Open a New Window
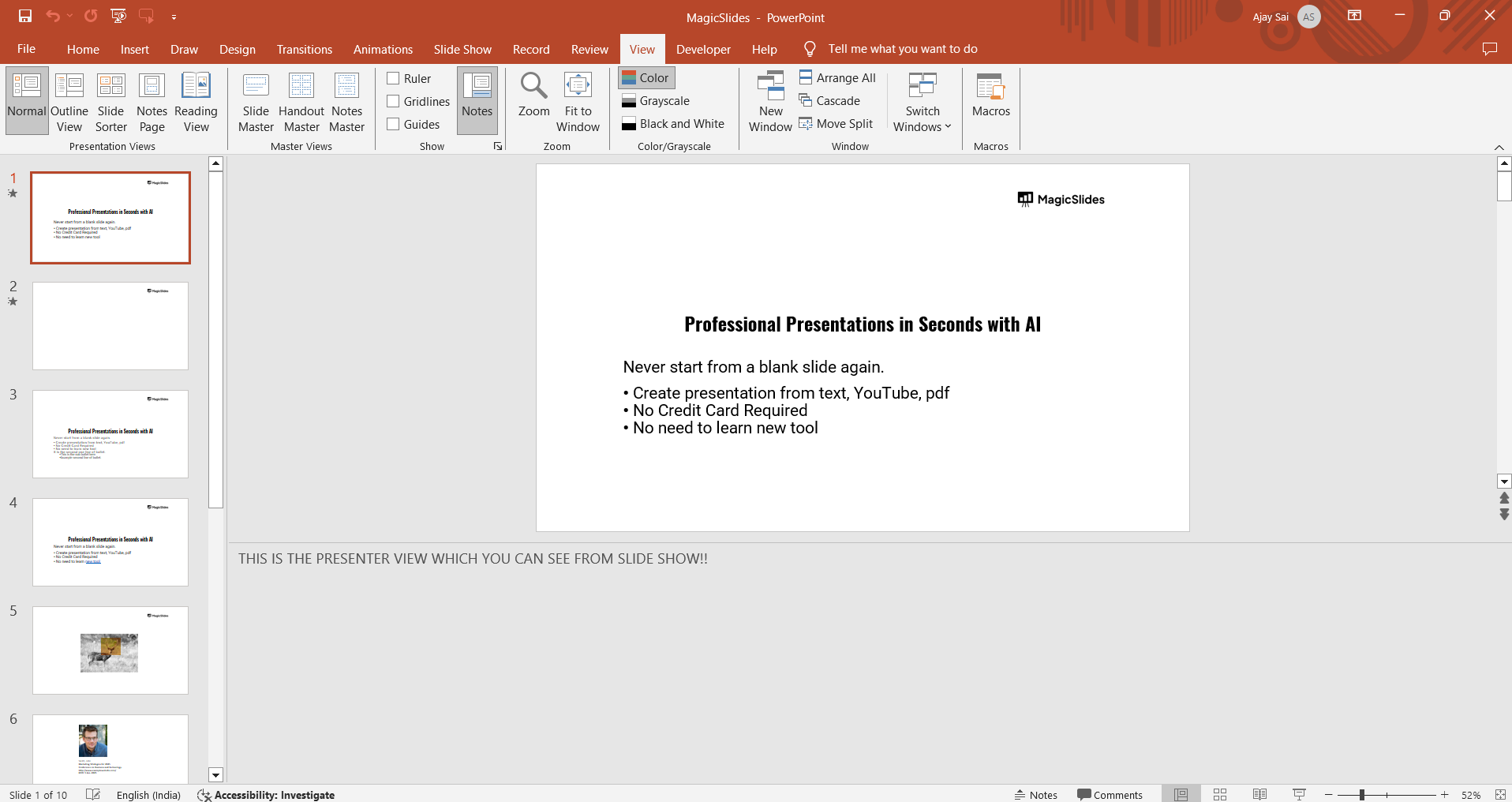This screenshot has width=1512, height=802. pyautogui.click(x=770, y=100)
